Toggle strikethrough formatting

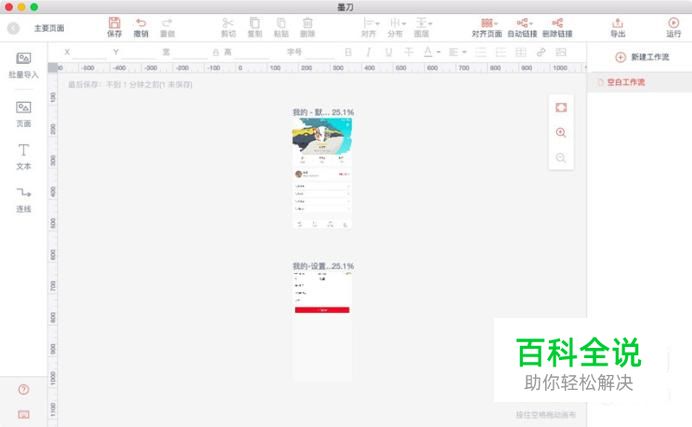click(409, 52)
